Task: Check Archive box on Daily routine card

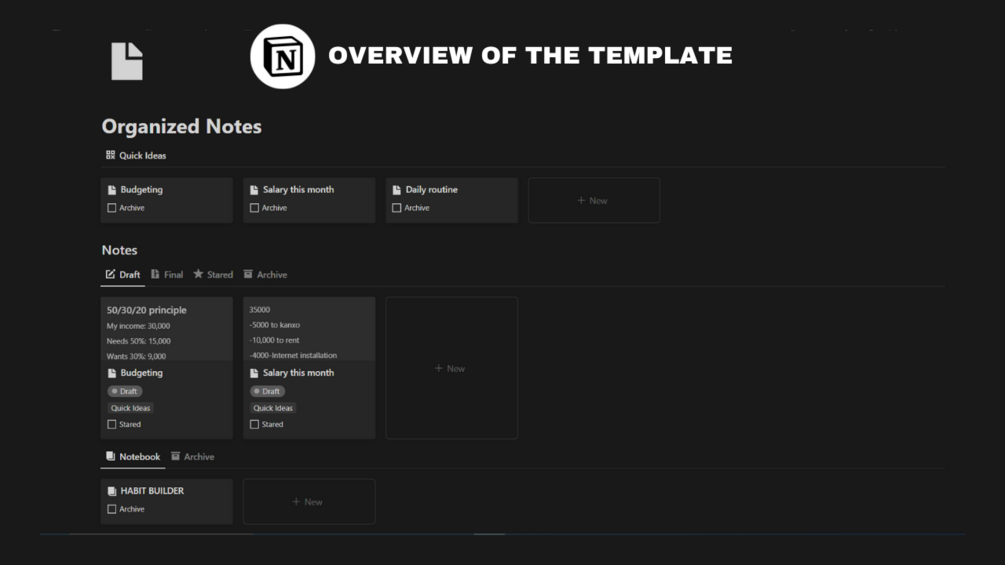Action: pos(397,208)
